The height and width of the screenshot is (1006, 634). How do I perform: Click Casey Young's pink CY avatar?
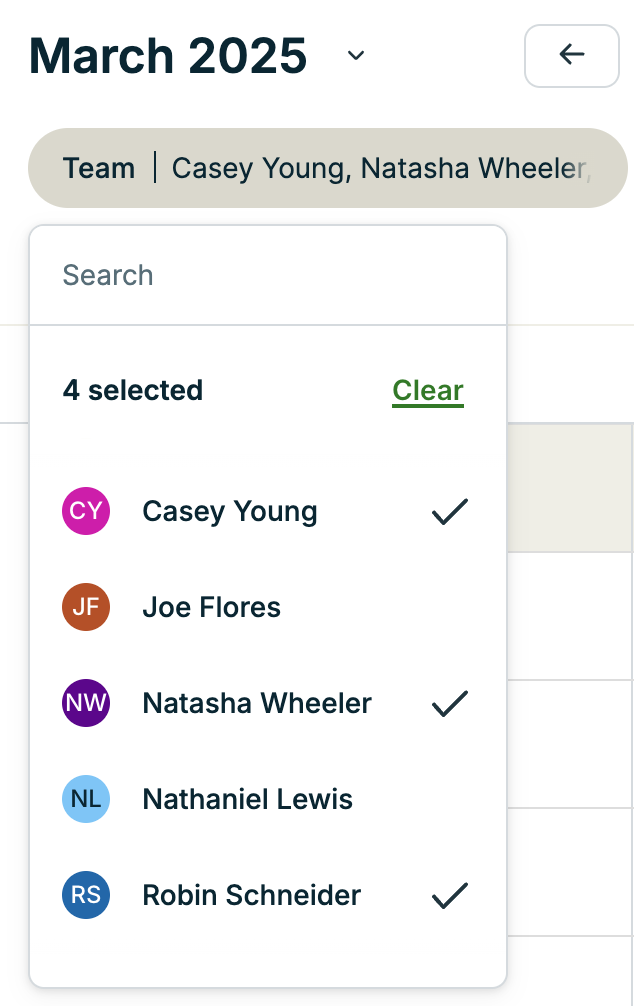click(x=86, y=511)
